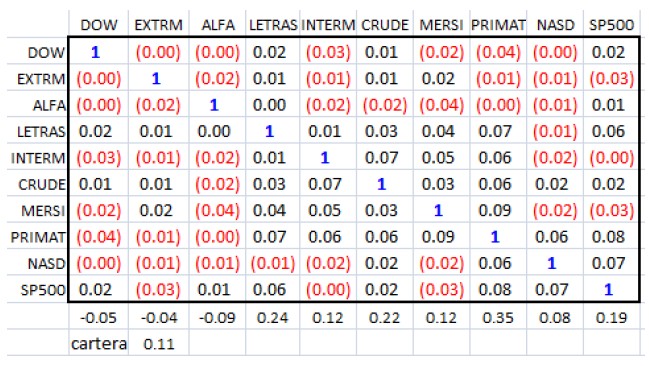Select 0.05 in INTERM row, MERSI column
Screen dimensions: 649x366
pyautogui.click(x=441, y=158)
